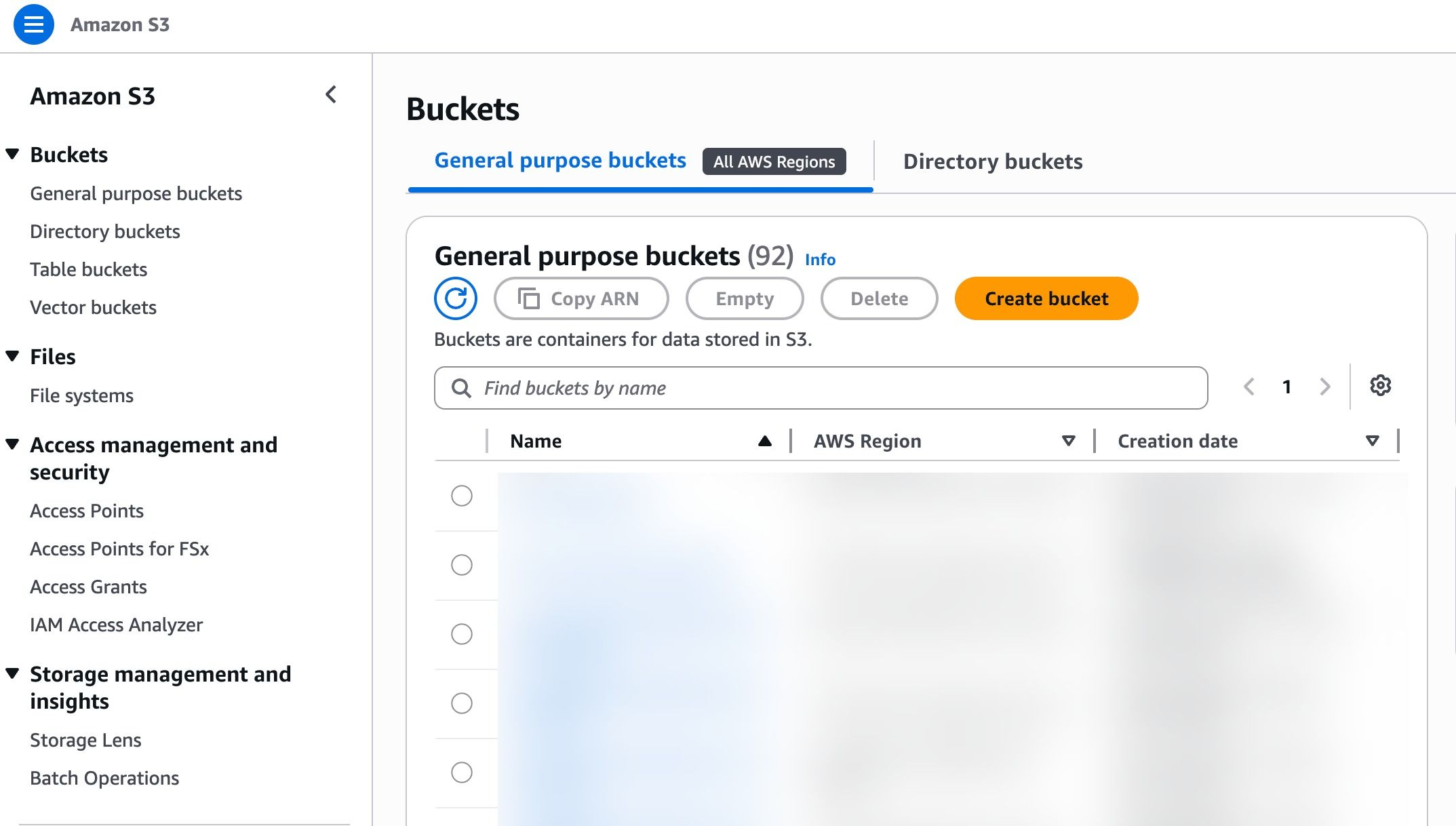Select the fifth bucket radio button
Viewport: 1456px width, 826px height.
click(462, 772)
